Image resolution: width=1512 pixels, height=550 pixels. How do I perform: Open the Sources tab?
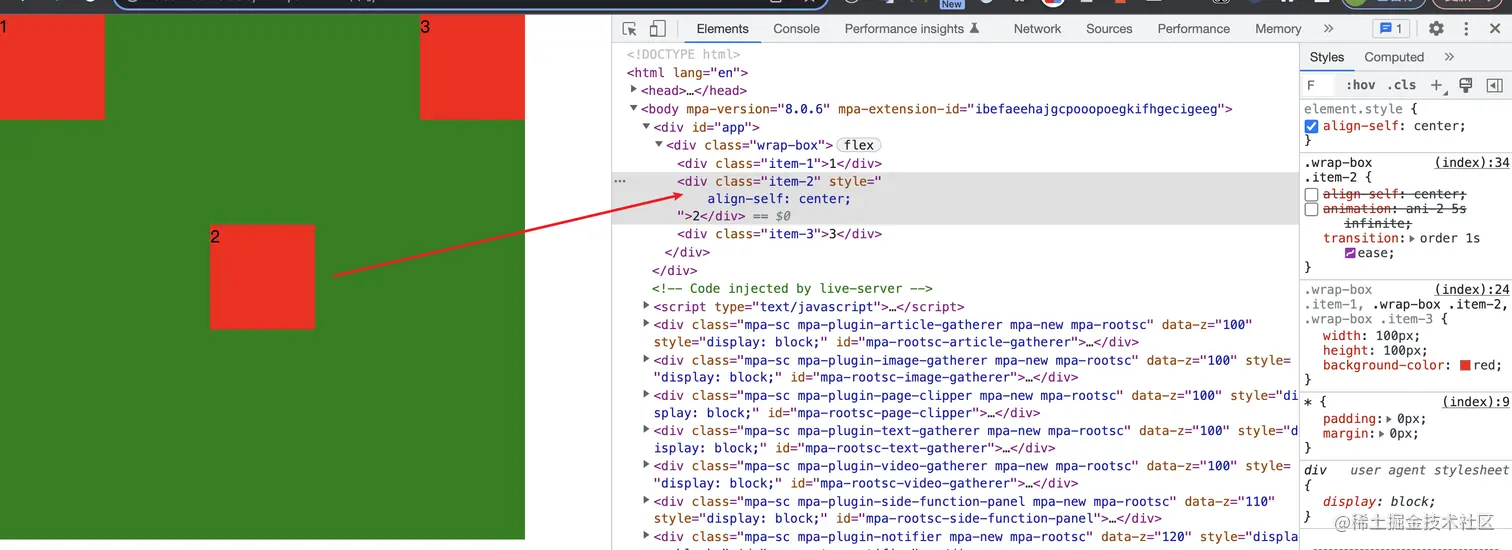point(1109,29)
